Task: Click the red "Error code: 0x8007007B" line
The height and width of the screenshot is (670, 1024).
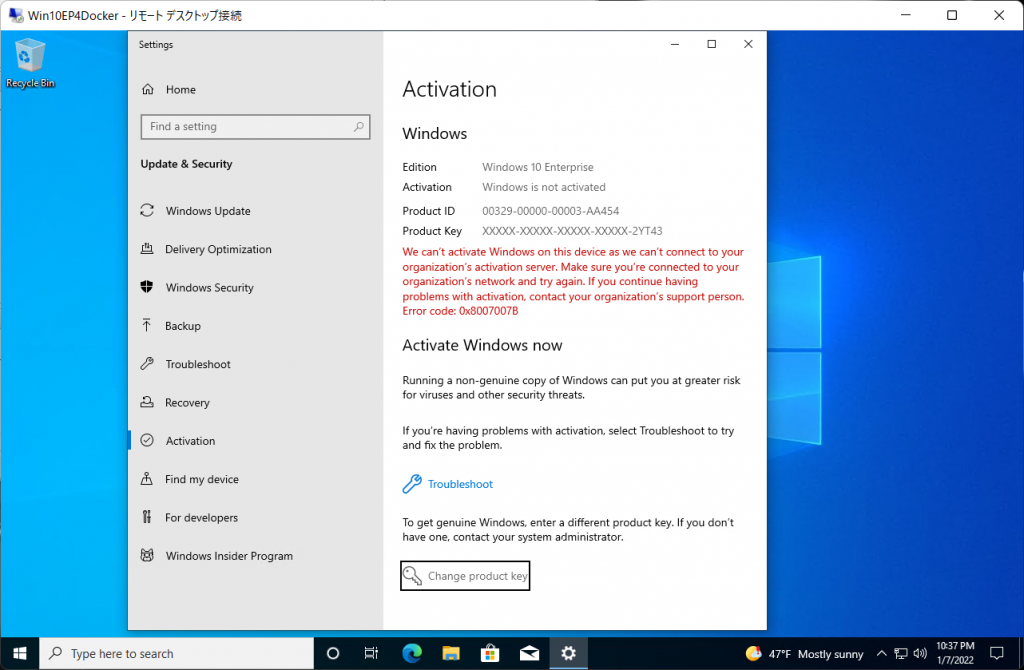Action: click(460, 311)
